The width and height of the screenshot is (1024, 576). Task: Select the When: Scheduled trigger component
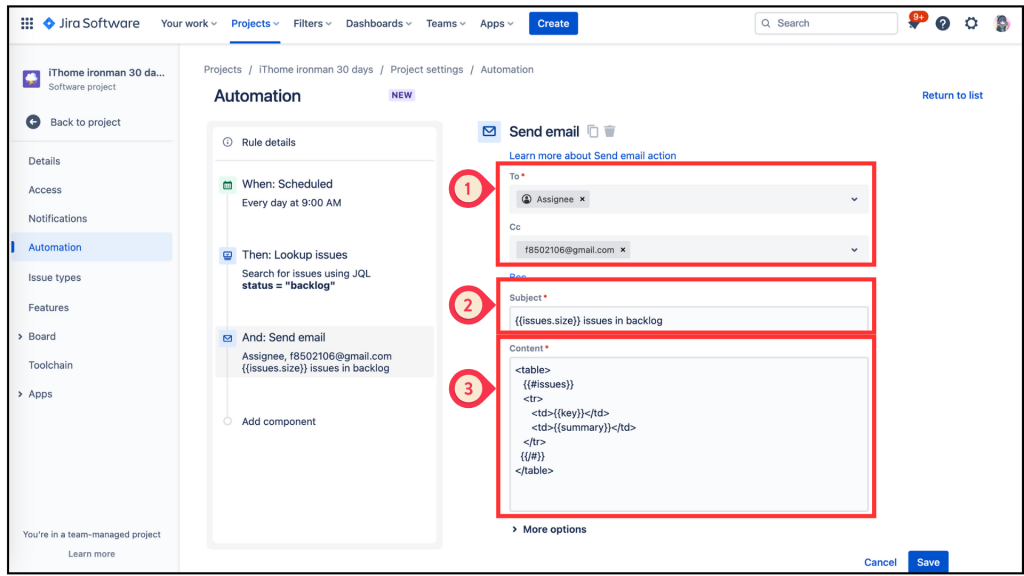[x=325, y=193]
